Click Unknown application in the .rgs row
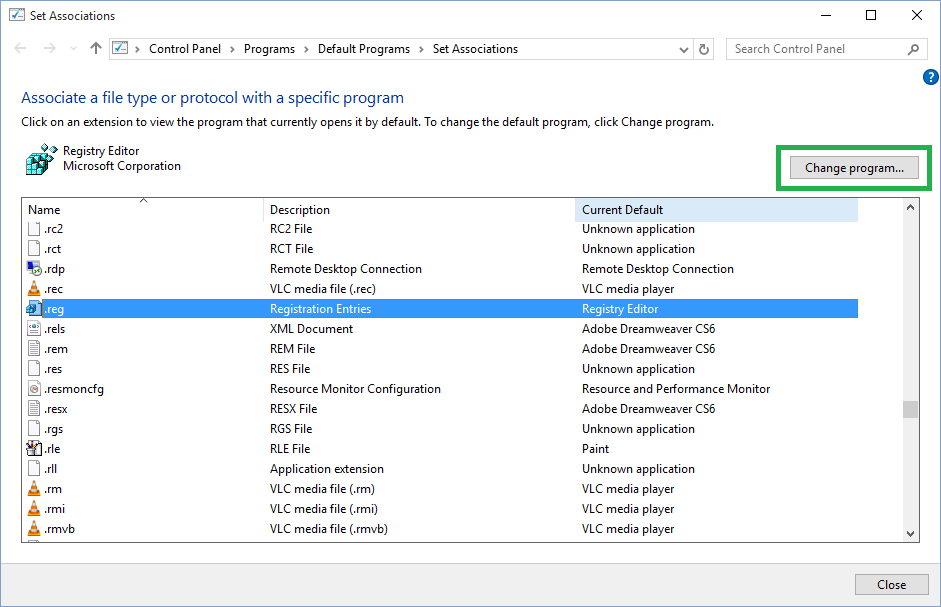941x607 pixels. (639, 429)
